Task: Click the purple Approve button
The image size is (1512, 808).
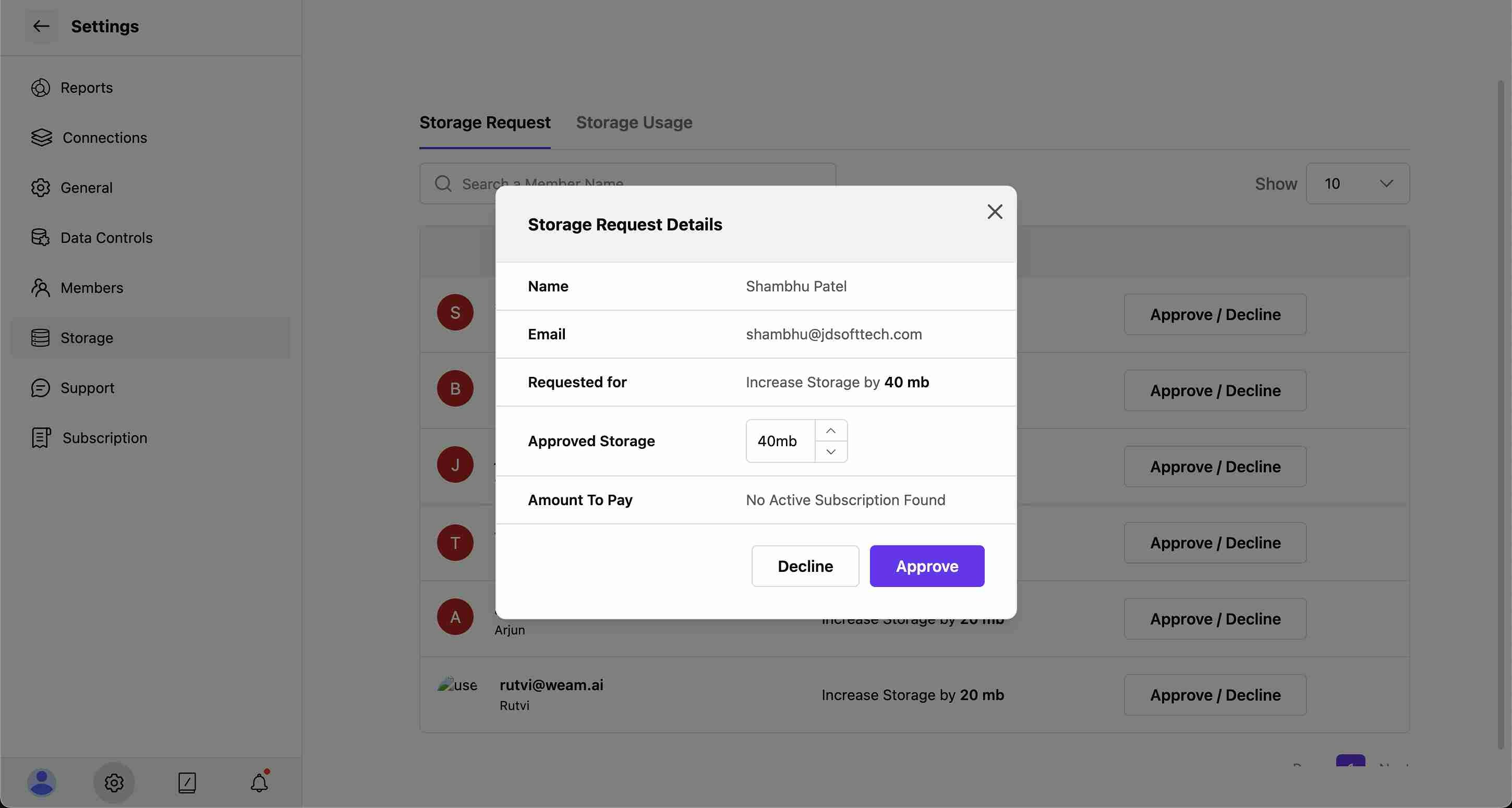Action: 926,566
